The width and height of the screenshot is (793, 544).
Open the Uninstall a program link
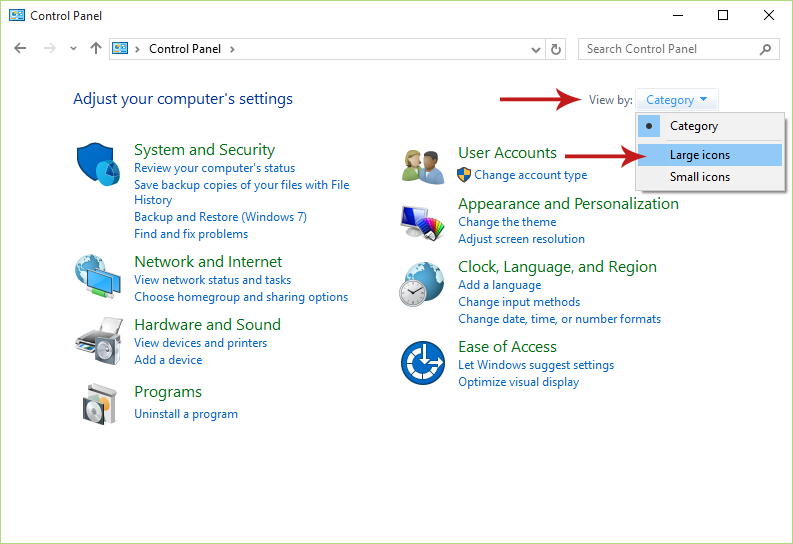(186, 414)
